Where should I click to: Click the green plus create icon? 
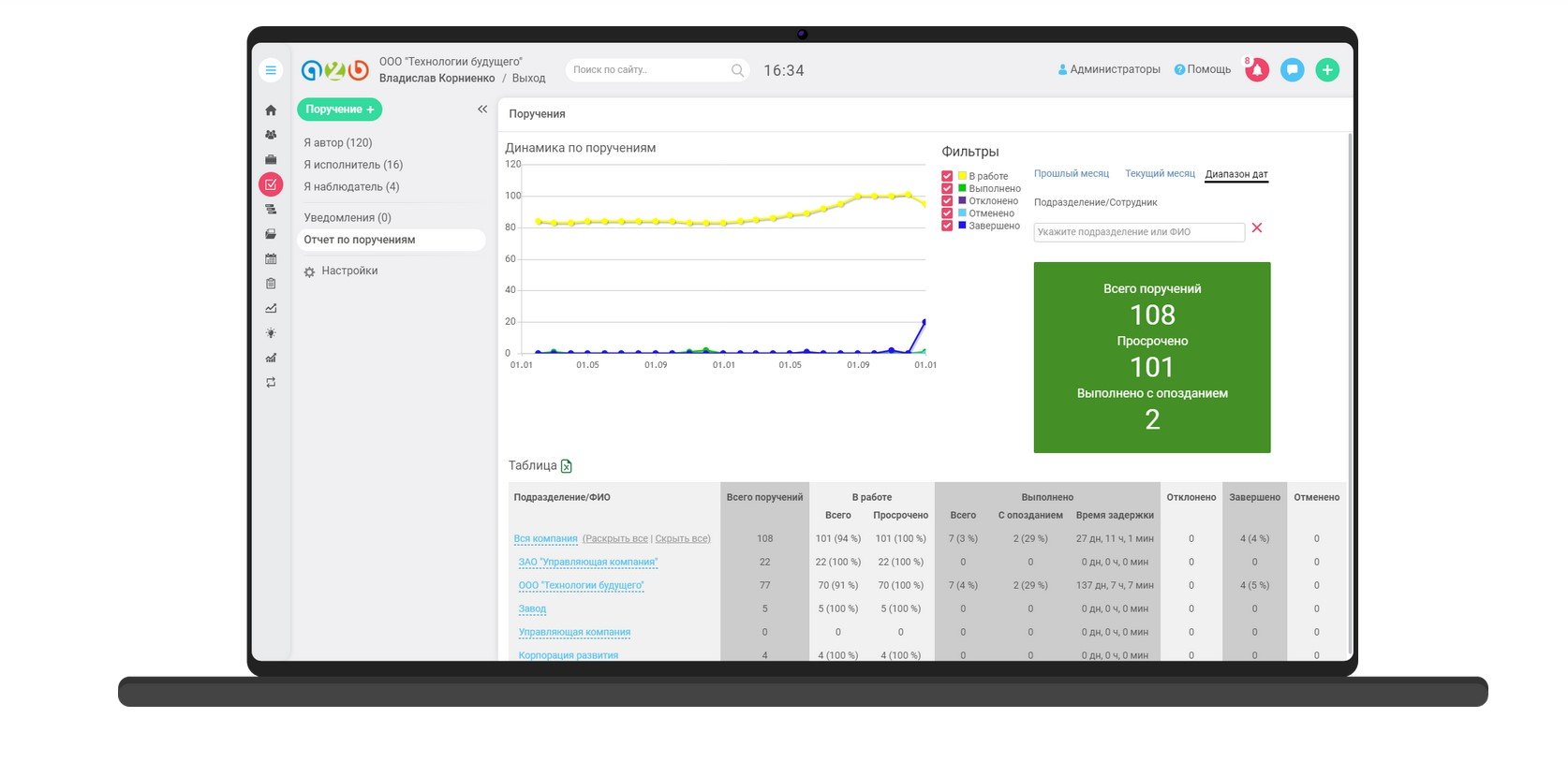(1327, 70)
